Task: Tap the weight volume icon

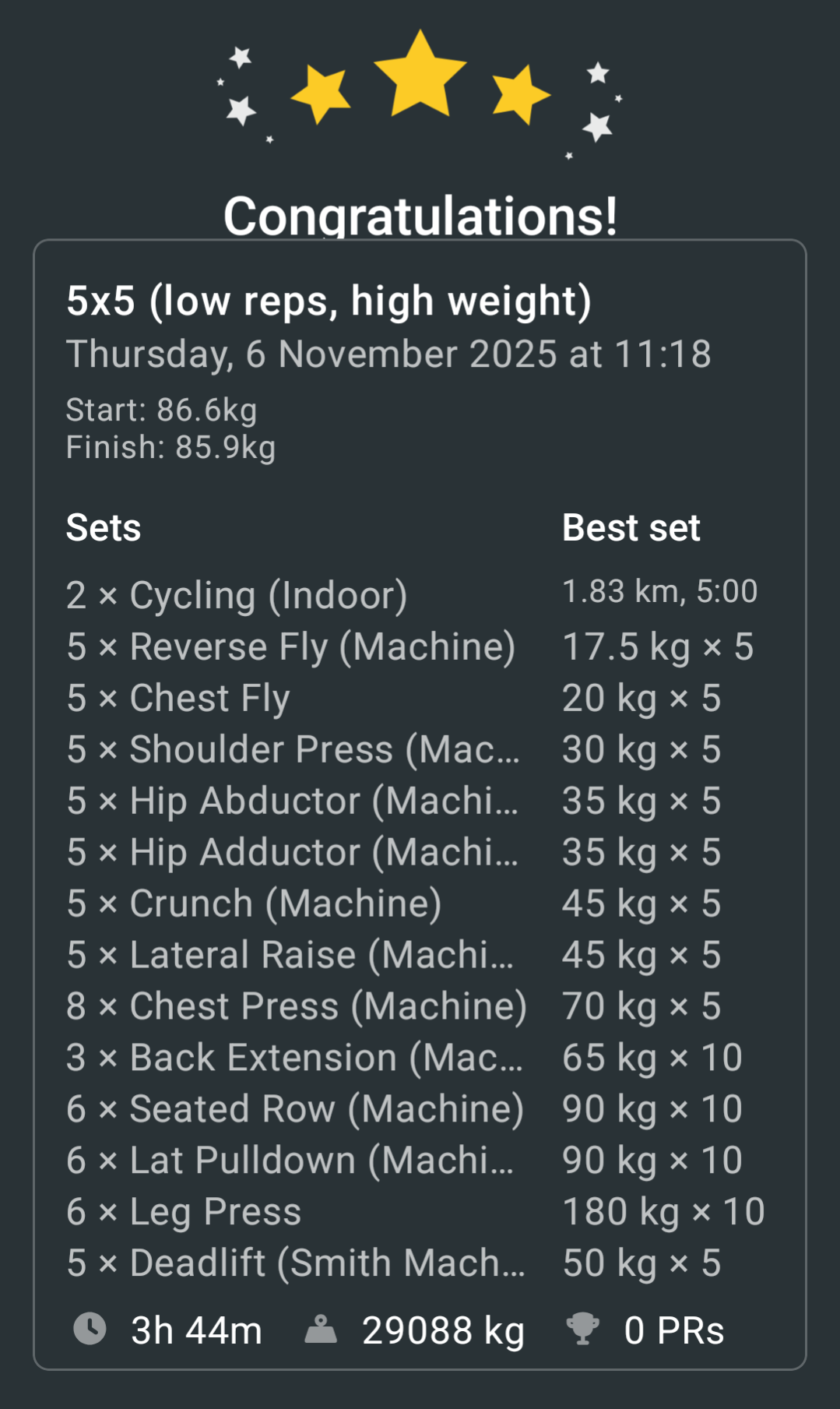Action: click(x=321, y=1330)
